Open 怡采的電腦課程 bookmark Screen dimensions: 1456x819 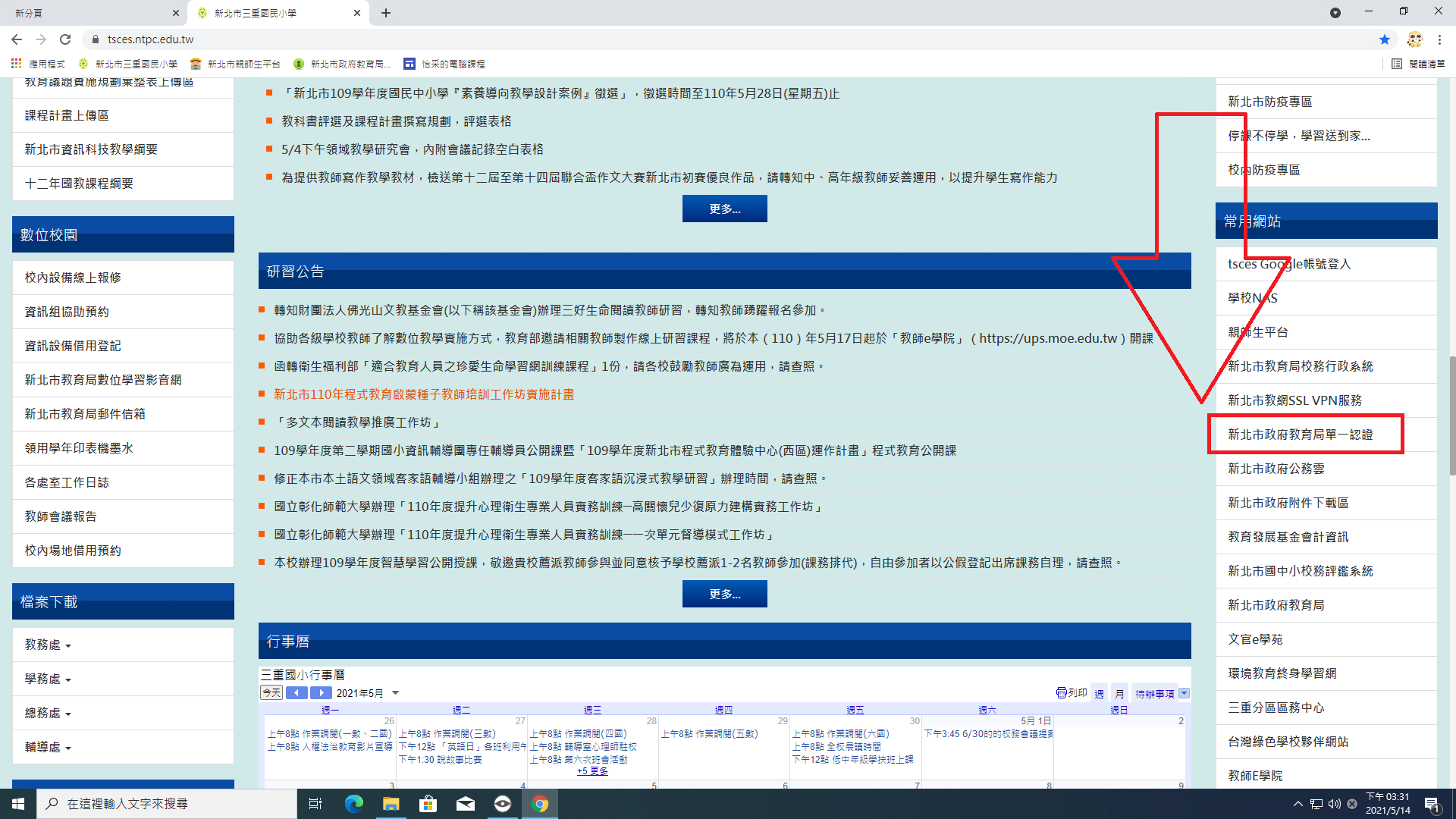pyautogui.click(x=444, y=64)
